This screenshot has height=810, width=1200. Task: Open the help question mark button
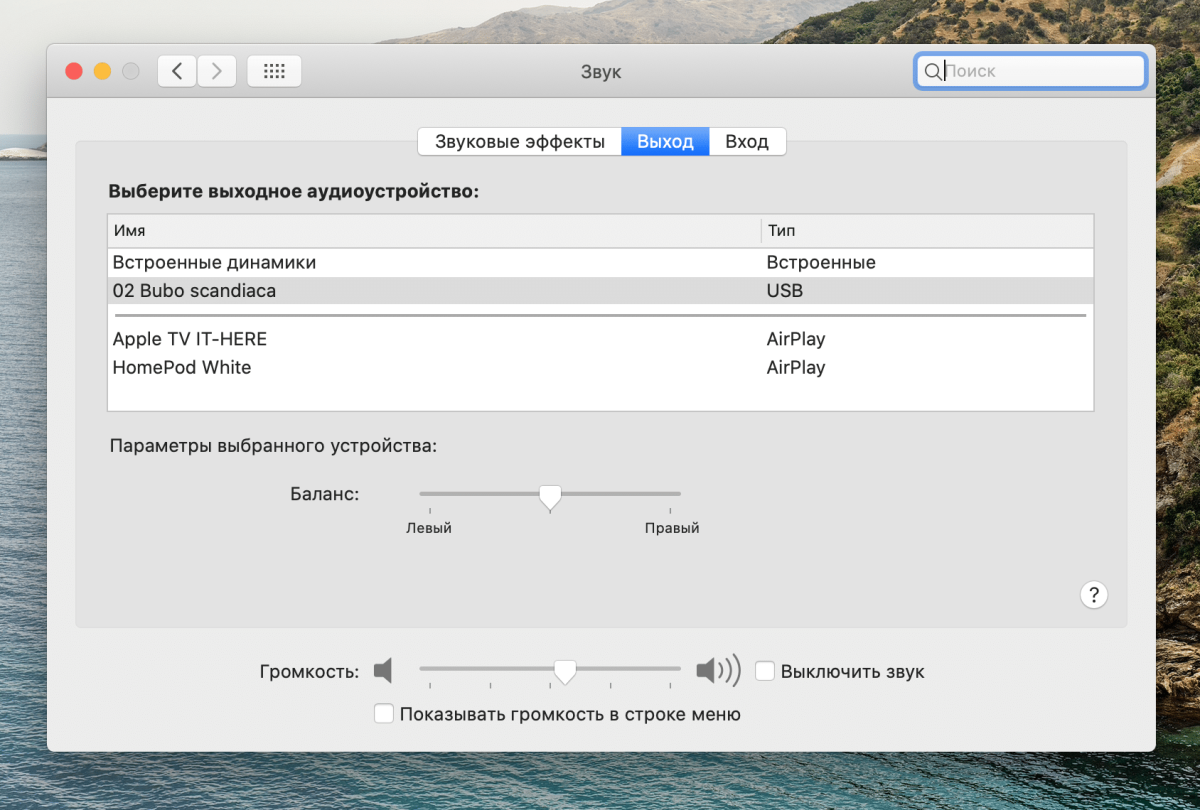[x=1093, y=595]
